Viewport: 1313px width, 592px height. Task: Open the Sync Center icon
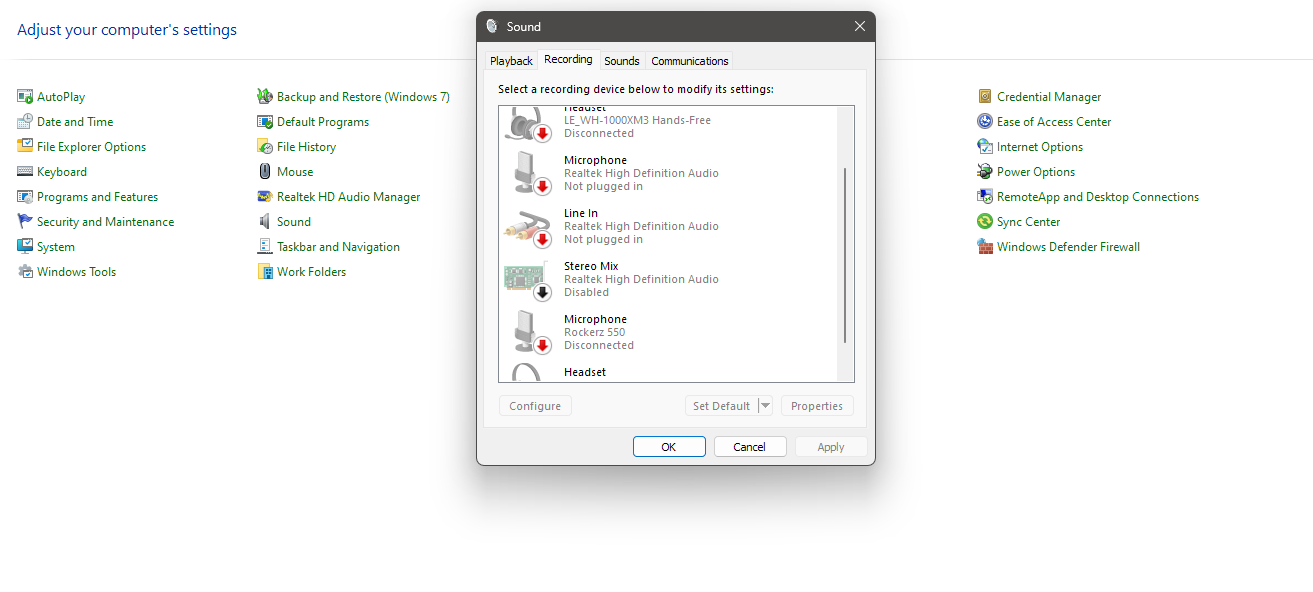click(985, 222)
